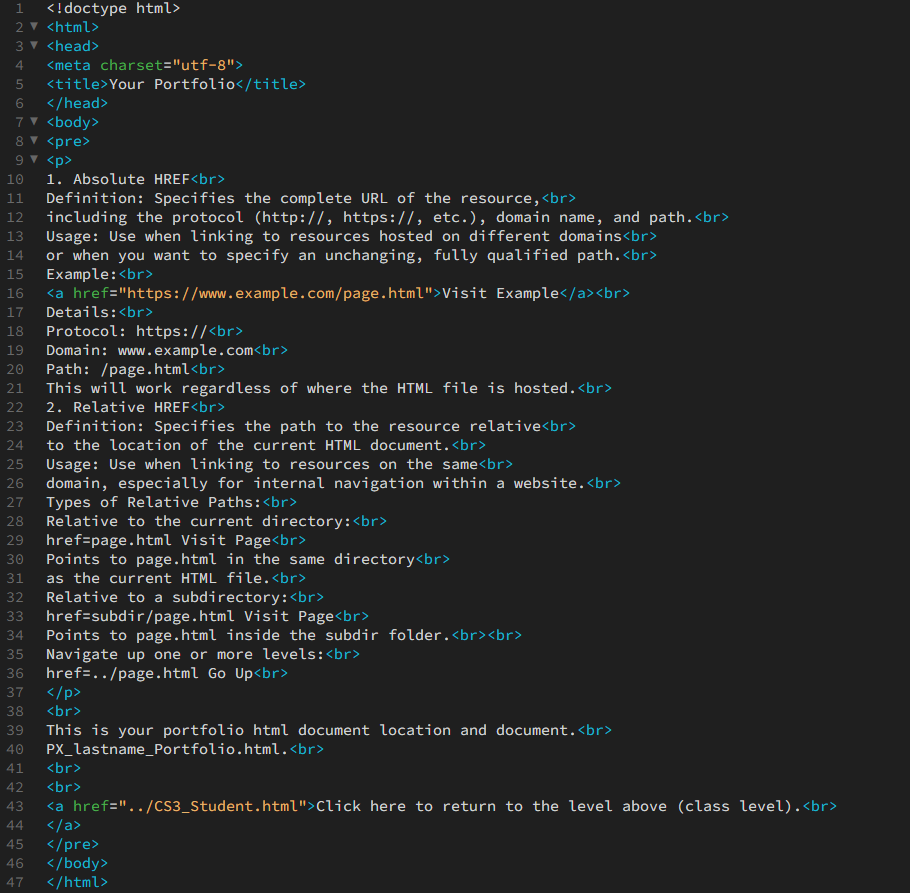Collapse the p paragraph fold triangle
Screen dimensions: 910x893
pos(34,160)
